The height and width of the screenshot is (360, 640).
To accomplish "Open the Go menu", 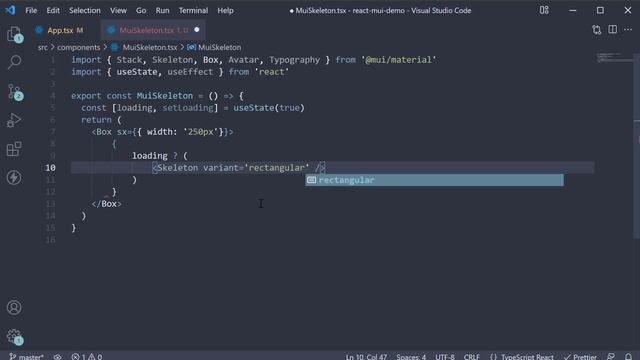I will coord(141,10).
